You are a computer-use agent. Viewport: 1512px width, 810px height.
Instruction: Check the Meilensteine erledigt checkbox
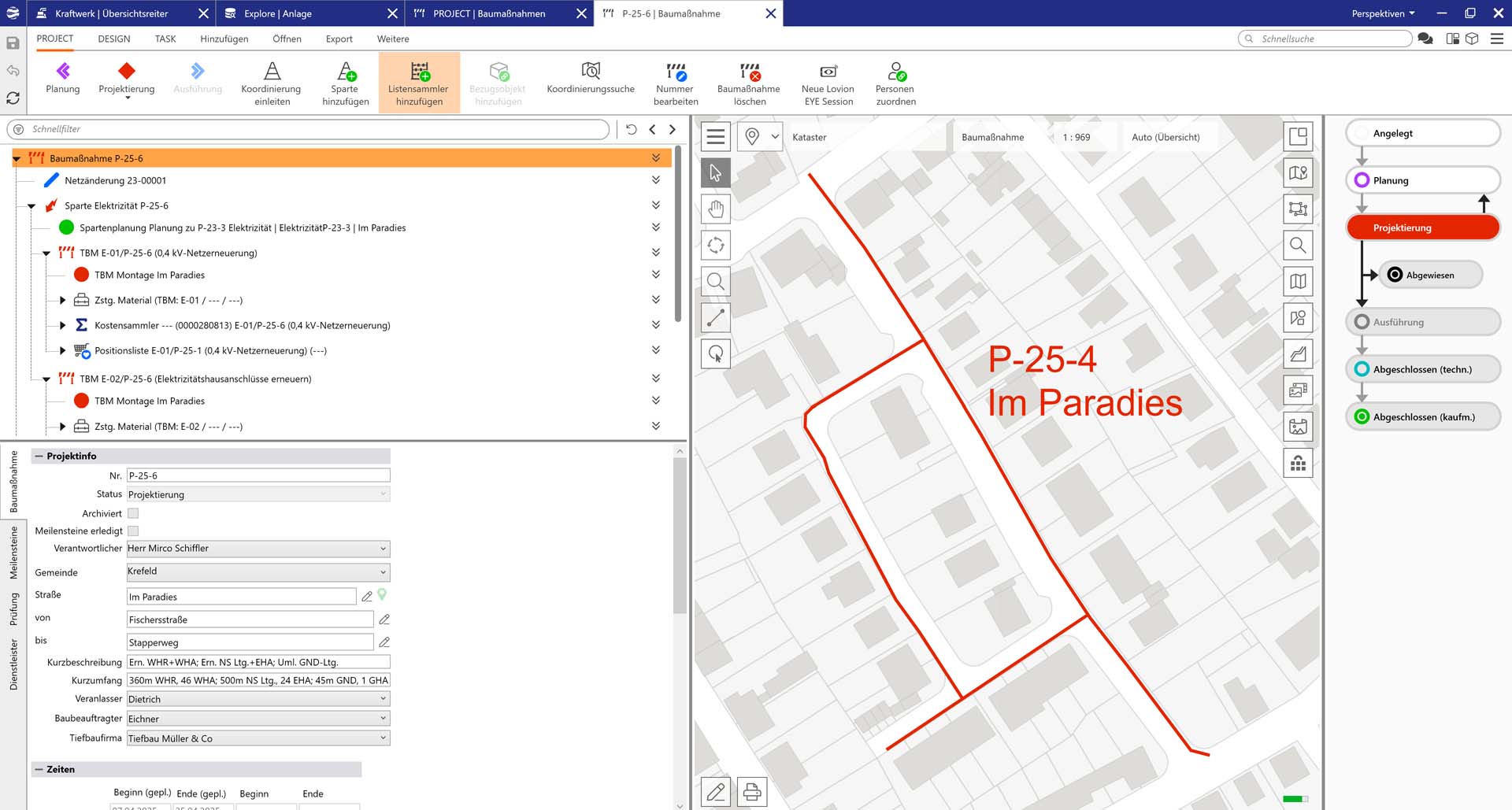[x=133, y=531]
